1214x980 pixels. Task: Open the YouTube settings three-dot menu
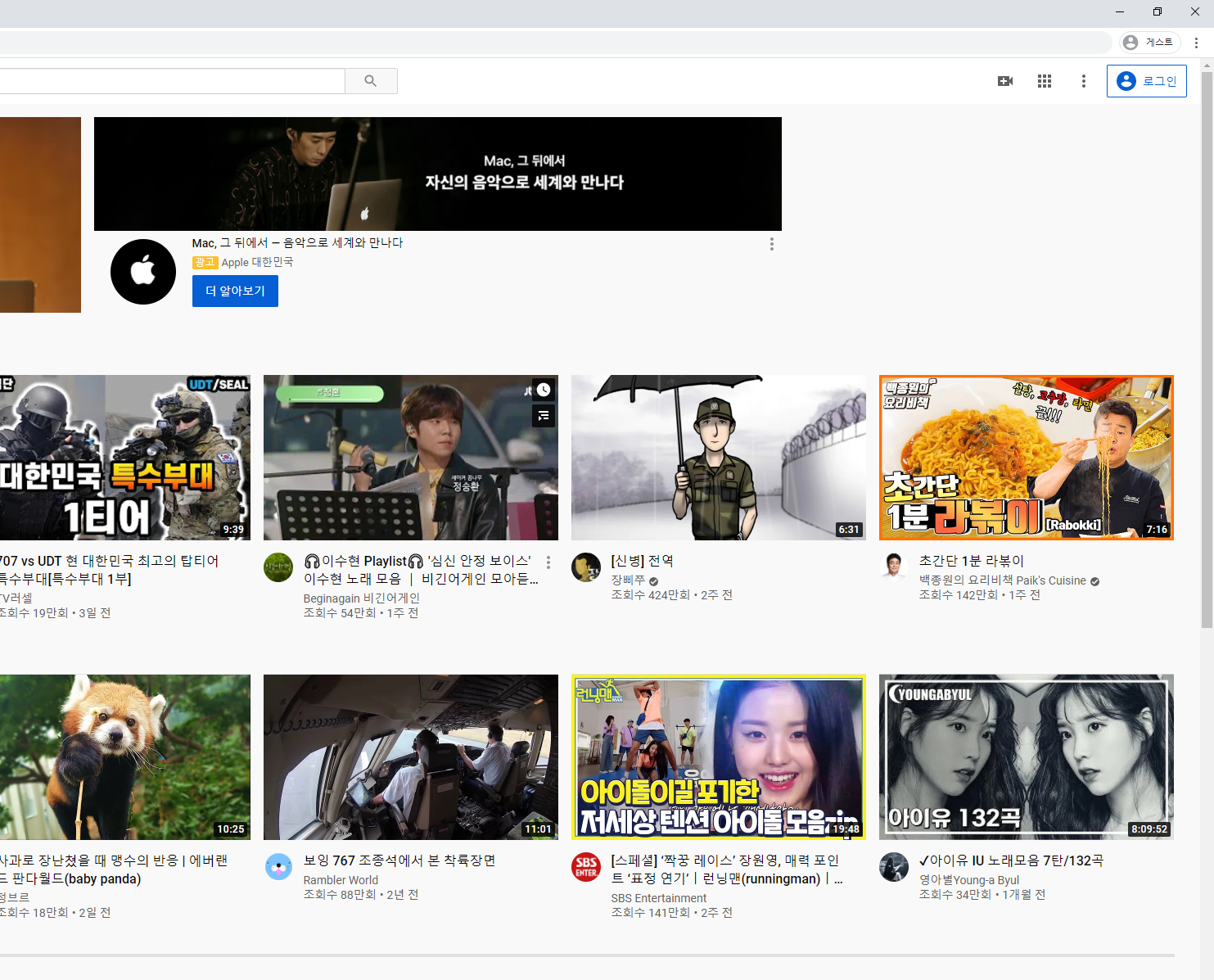point(1084,81)
